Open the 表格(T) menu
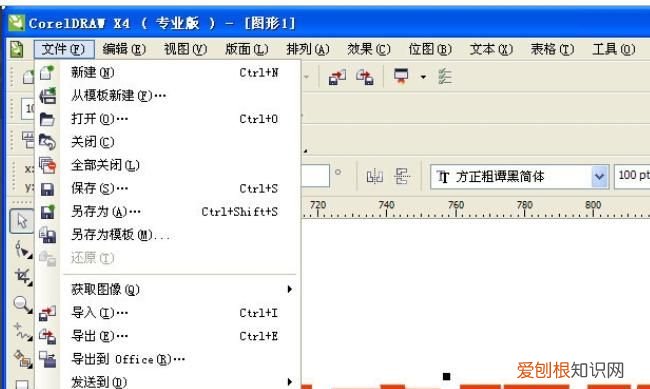 click(552, 49)
